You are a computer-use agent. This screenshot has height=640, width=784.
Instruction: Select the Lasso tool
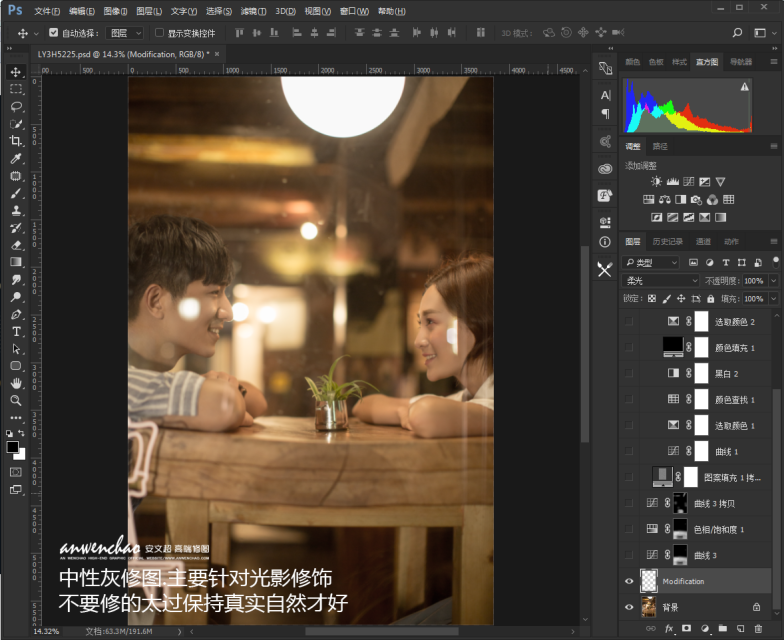click(16, 106)
